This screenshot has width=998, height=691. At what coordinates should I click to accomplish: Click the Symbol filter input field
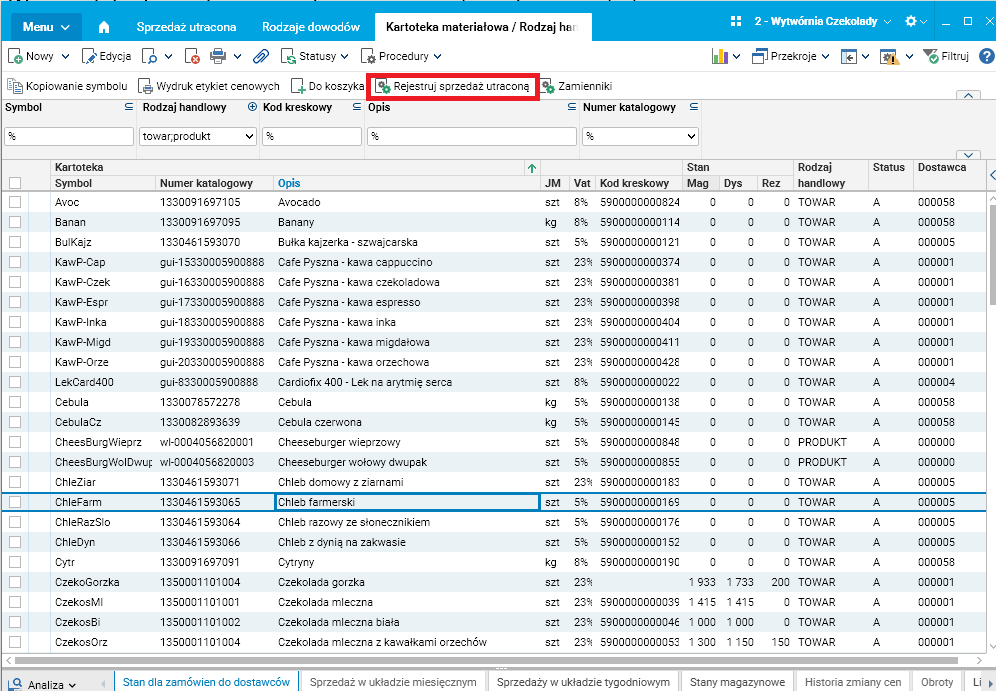point(69,136)
